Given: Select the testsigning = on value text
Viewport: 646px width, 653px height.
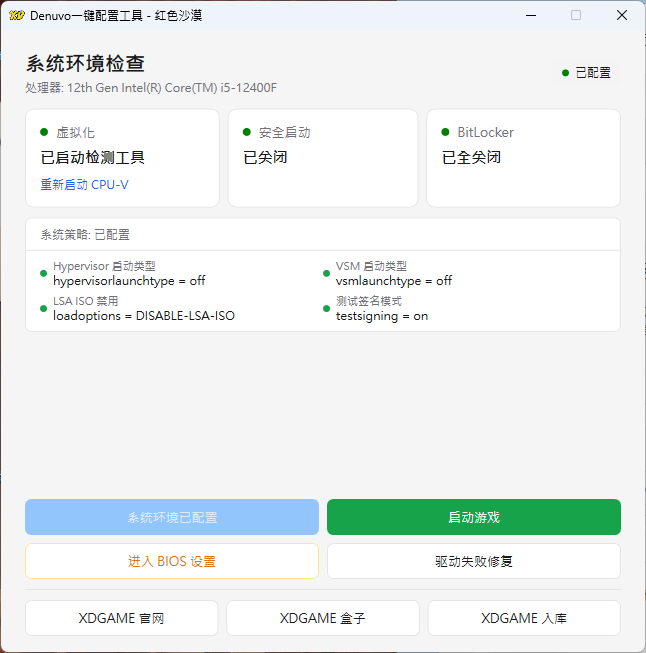Looking at the screenshot, I should point(381,316).
